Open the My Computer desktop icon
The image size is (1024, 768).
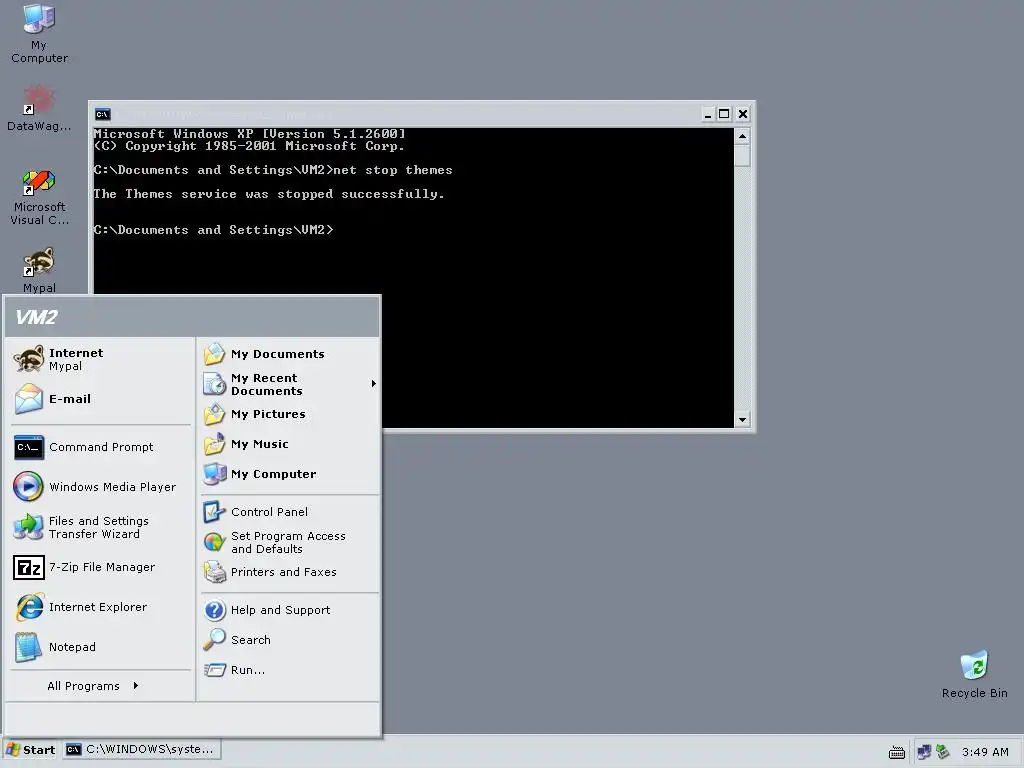39,33
